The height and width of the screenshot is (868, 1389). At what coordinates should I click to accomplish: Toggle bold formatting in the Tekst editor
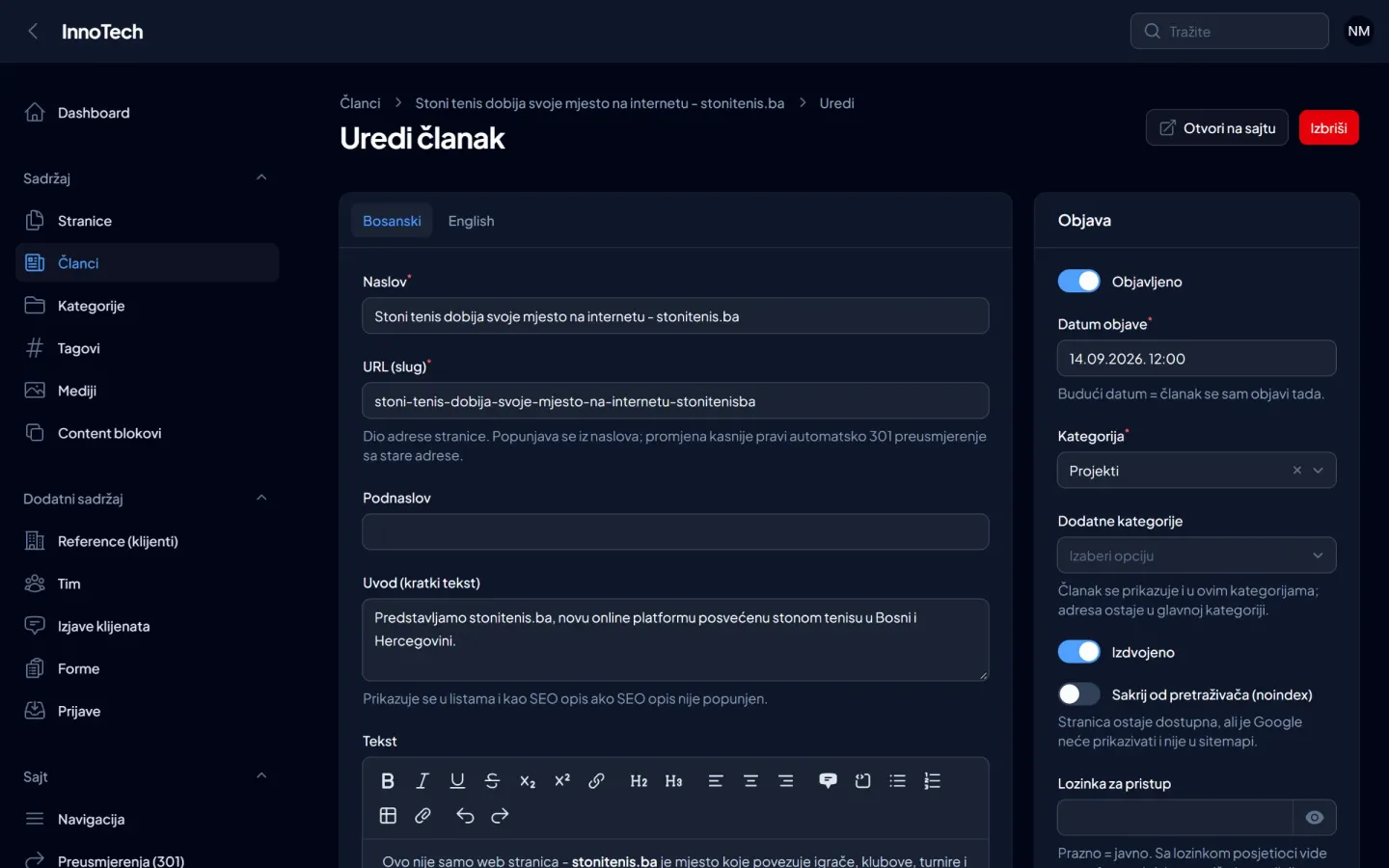tap(388, 781)
